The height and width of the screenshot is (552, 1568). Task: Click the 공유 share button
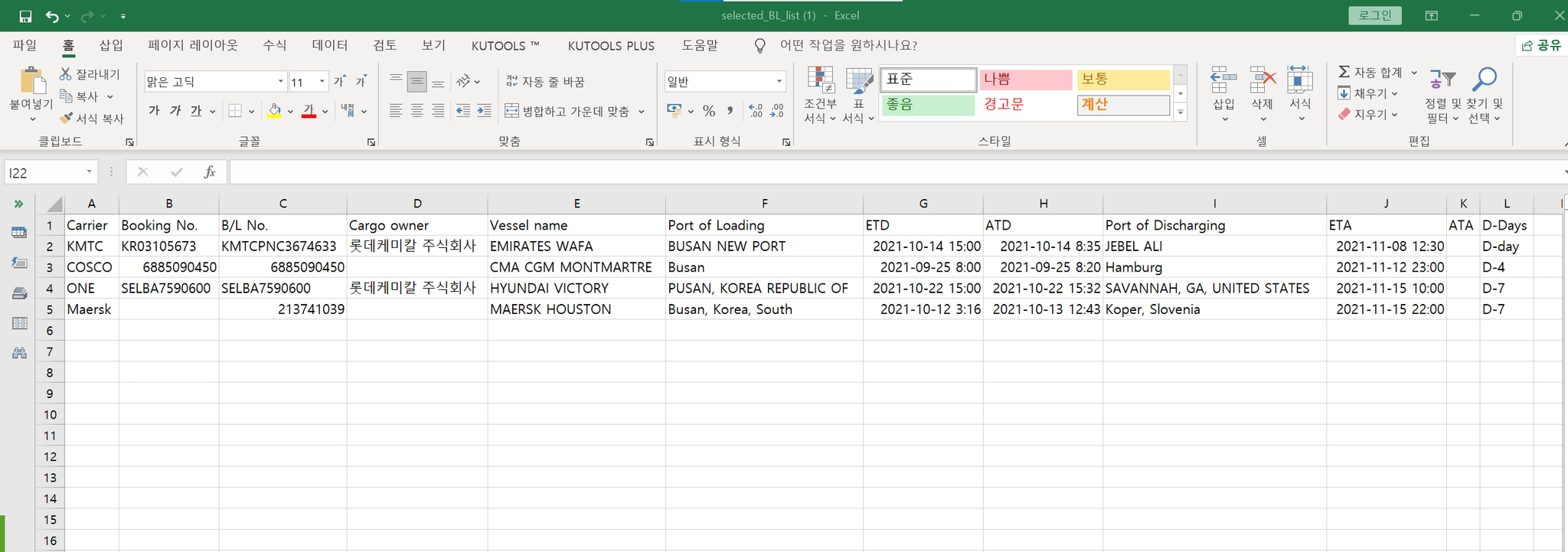1542,45
